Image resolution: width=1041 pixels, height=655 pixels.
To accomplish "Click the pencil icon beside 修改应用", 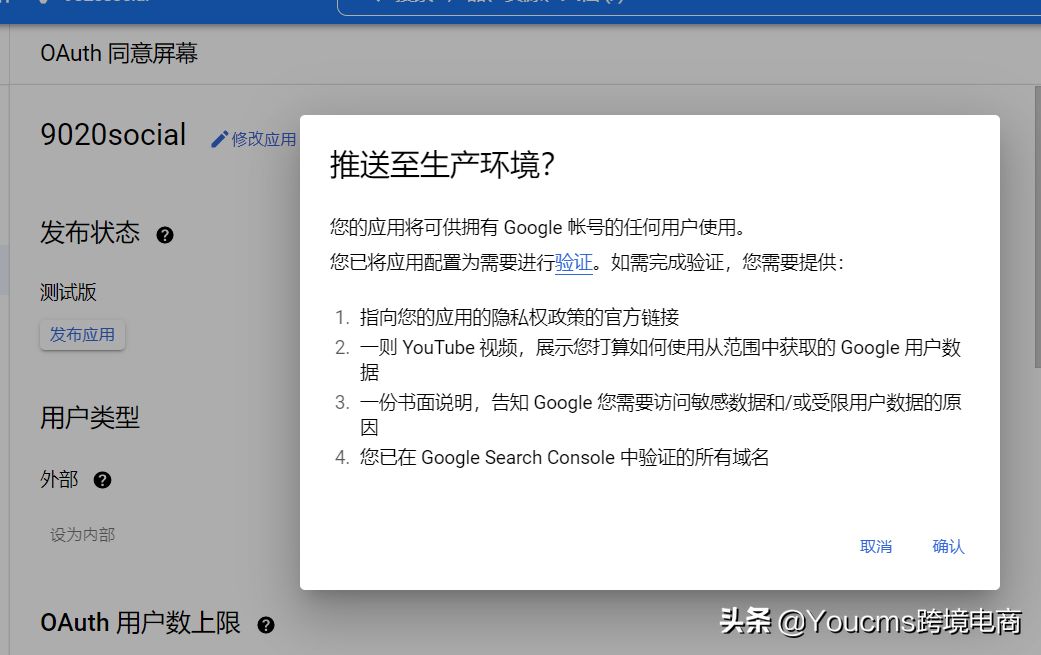I will [x=219, y=139].
